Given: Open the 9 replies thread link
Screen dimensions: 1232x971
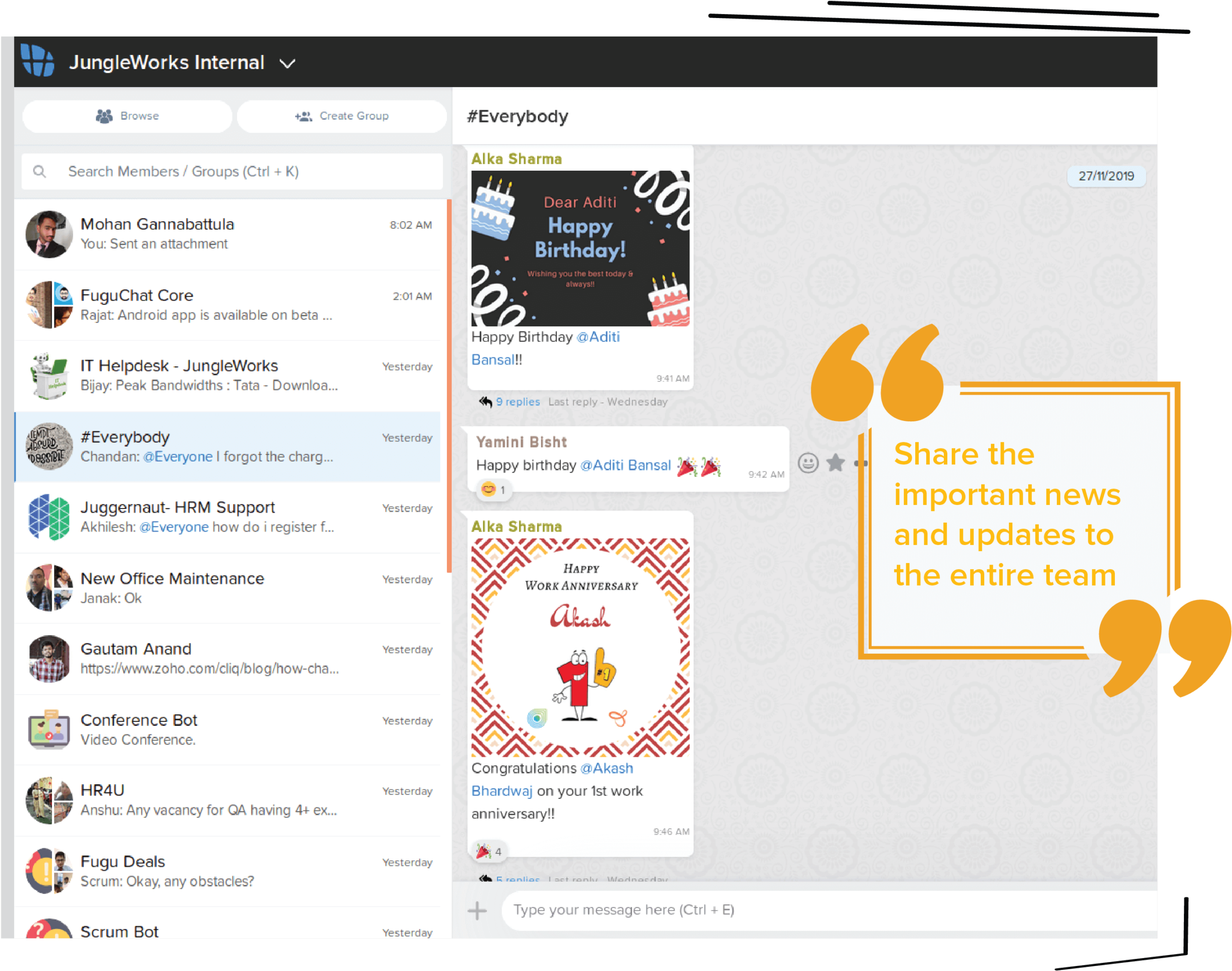Looking at the screenshot, I should coord(518,402).
